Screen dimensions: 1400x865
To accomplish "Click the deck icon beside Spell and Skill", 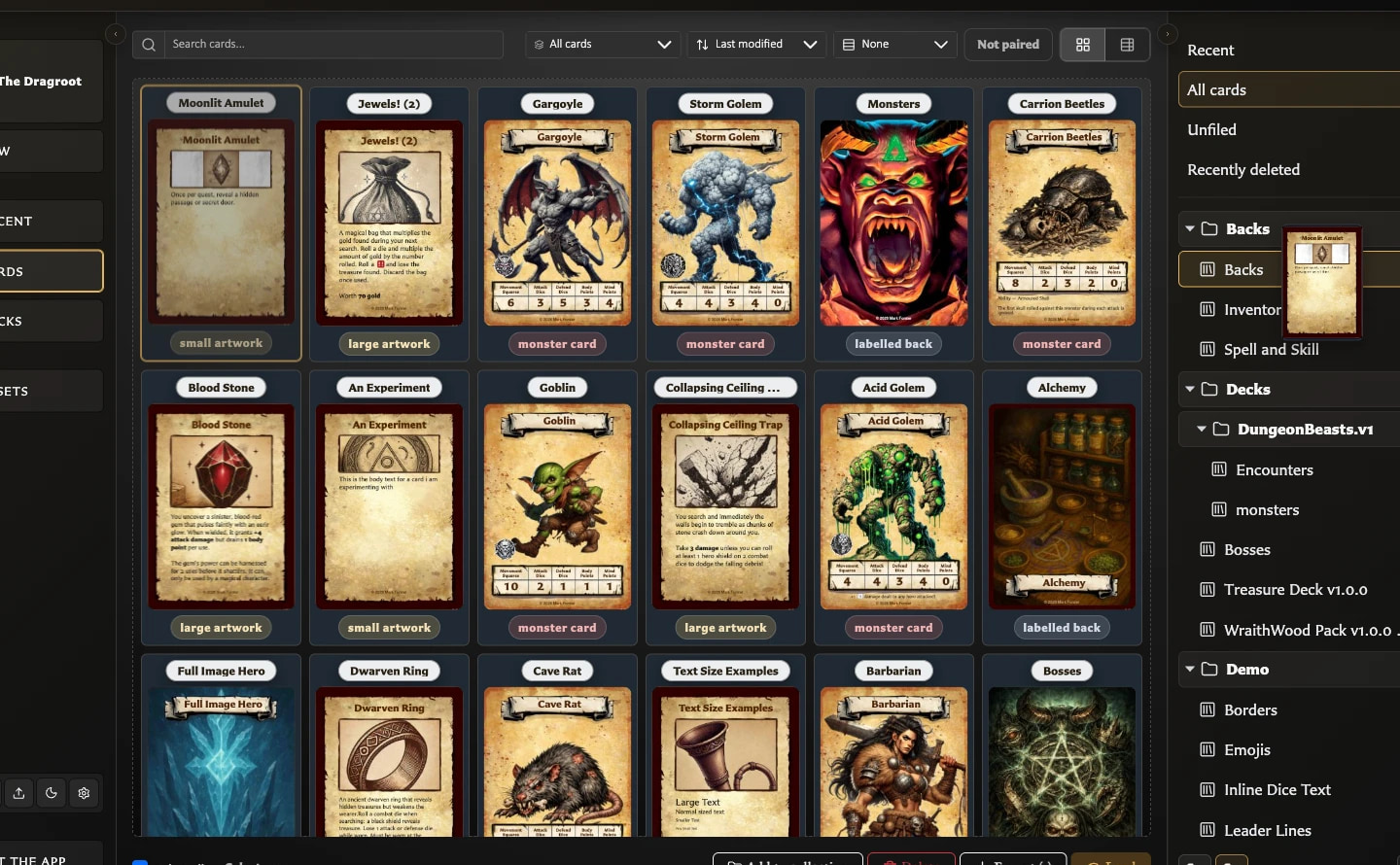I will pos(1207,349).
